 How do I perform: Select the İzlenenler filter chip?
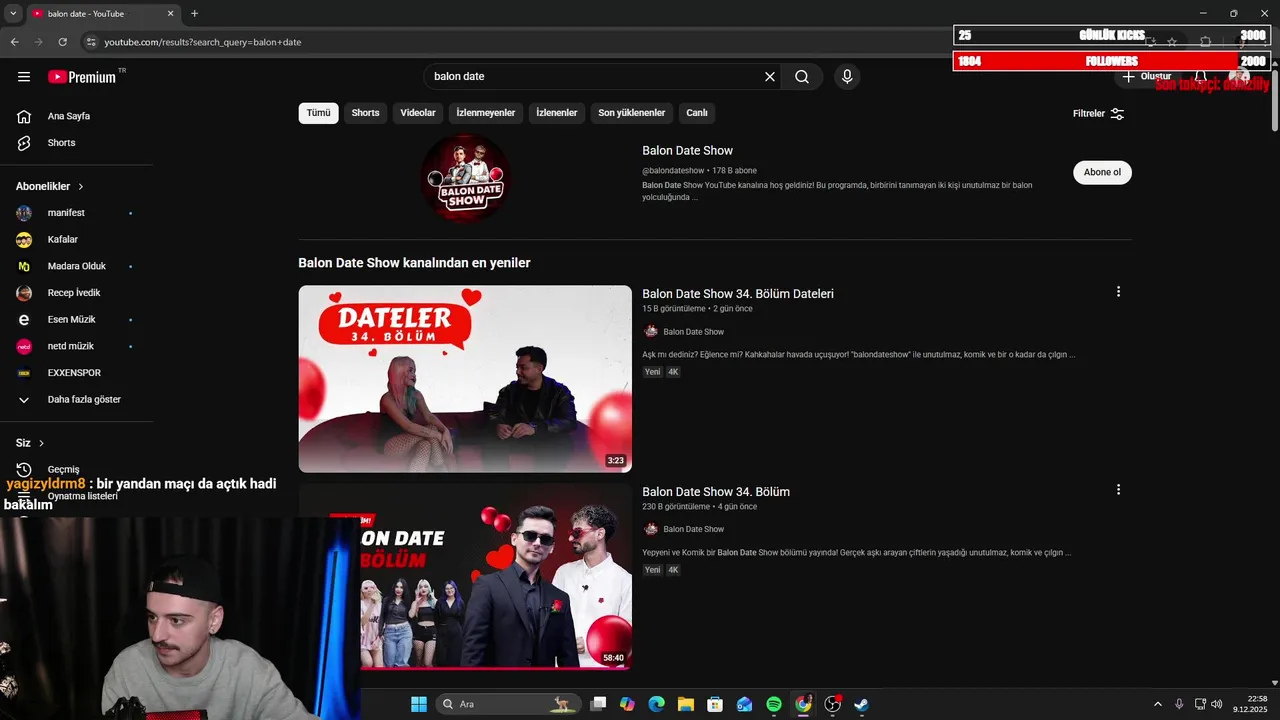[x=557, y=113]
